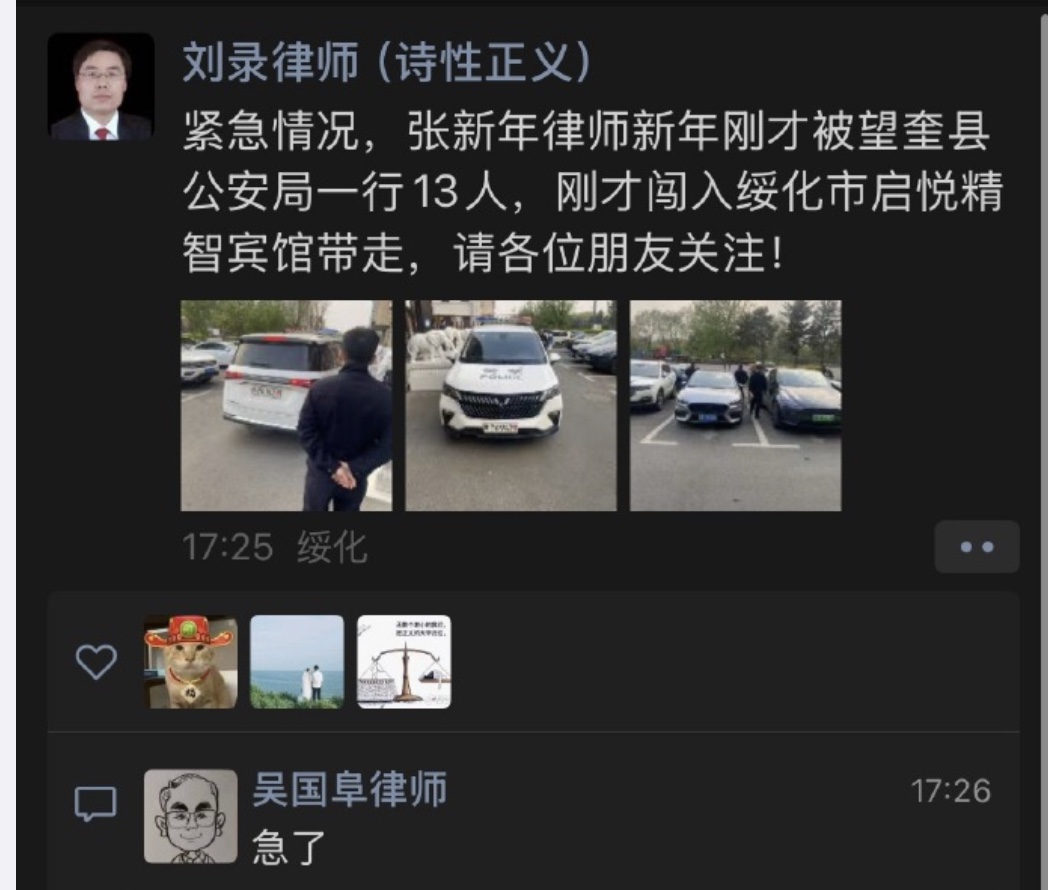The height and width of the screenshot is (890, 1048).
Task: View third photo of parked cars
Action: click(x=735, y=406)
